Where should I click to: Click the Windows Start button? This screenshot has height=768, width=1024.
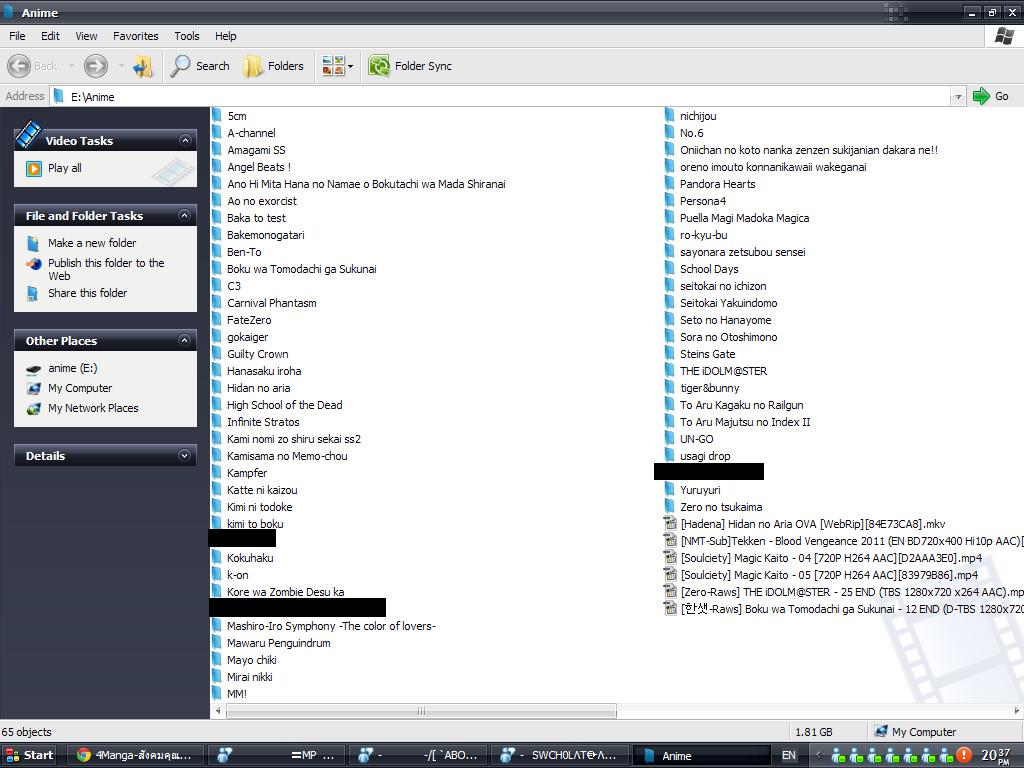click(x=29, y=755)
